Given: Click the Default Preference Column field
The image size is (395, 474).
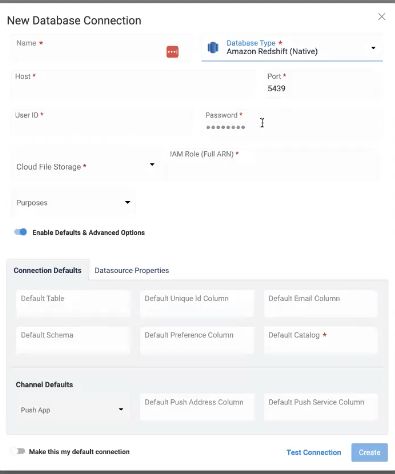Looking at the screenshot, I should [197, 340].
